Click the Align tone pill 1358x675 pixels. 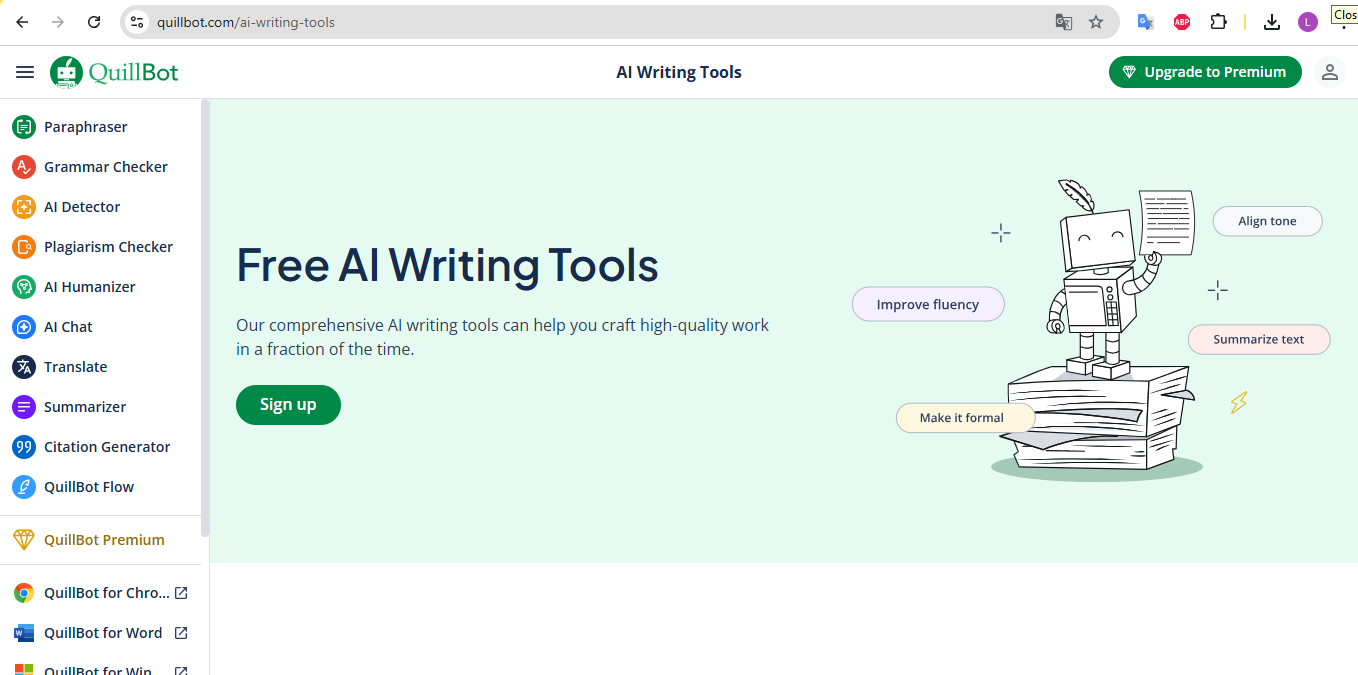point(1267,221)
